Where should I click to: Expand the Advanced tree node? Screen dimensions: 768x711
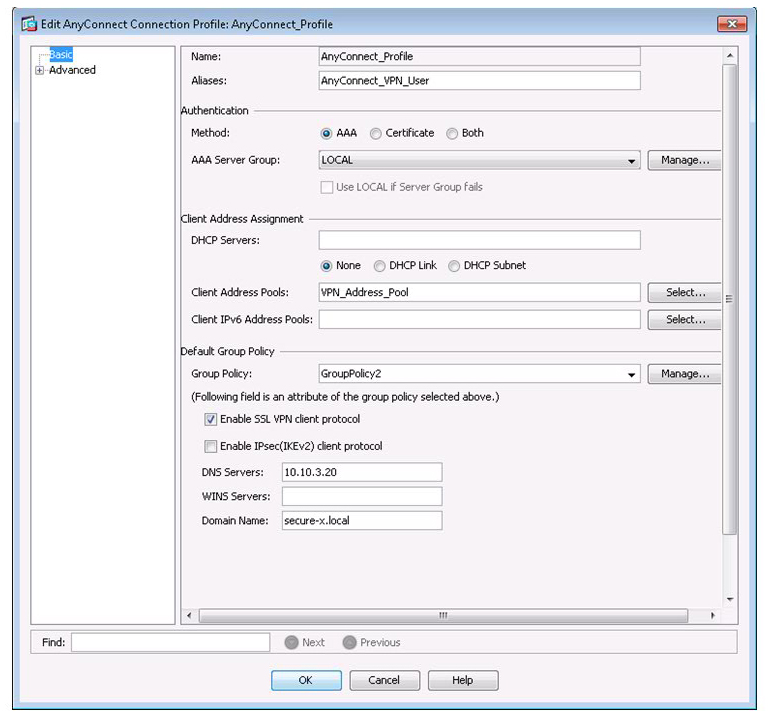click(x=40, y=71)
